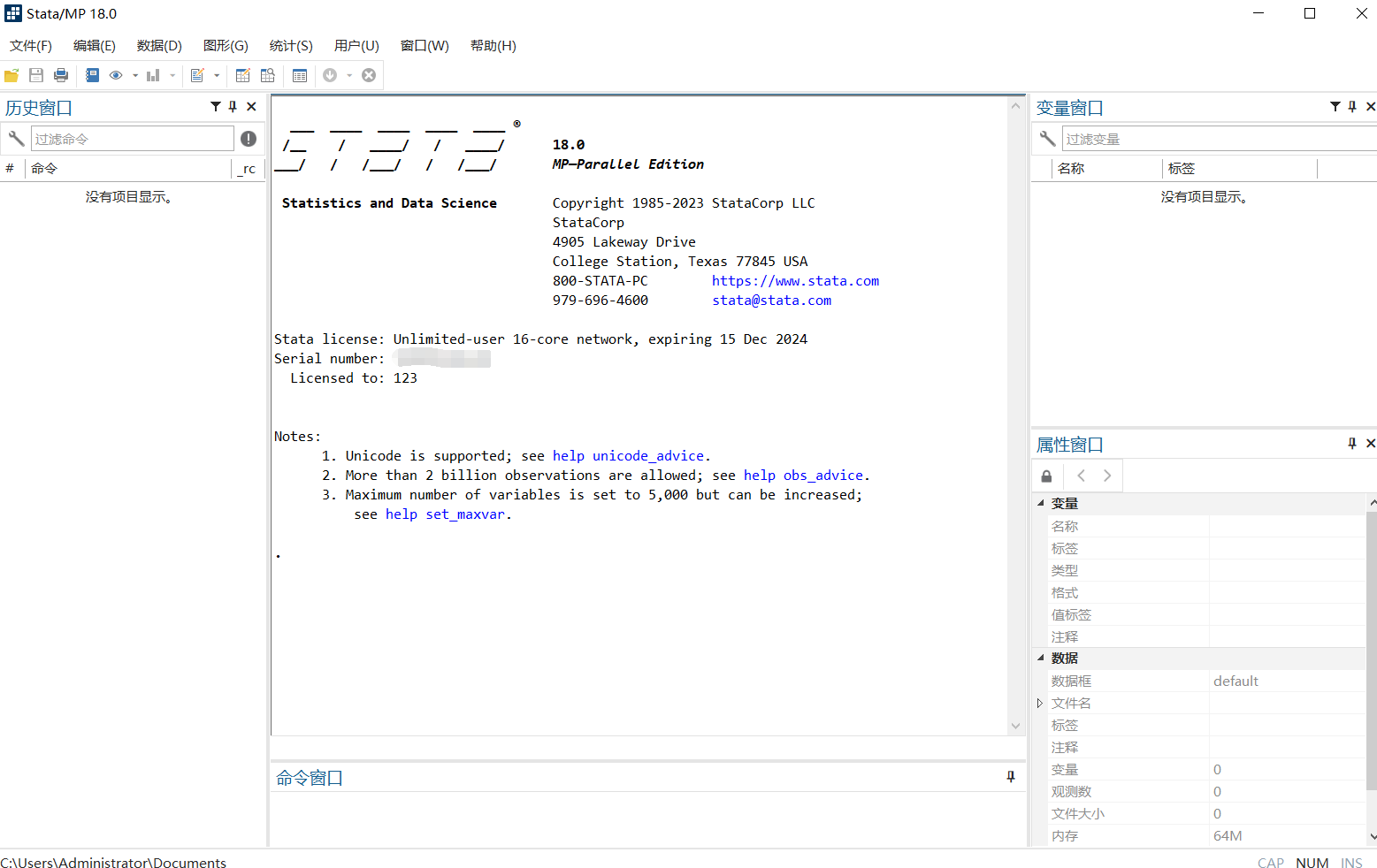The image size is (1377, 868).
Task: Open the help set_maxvar link
Action: [445, 514]
